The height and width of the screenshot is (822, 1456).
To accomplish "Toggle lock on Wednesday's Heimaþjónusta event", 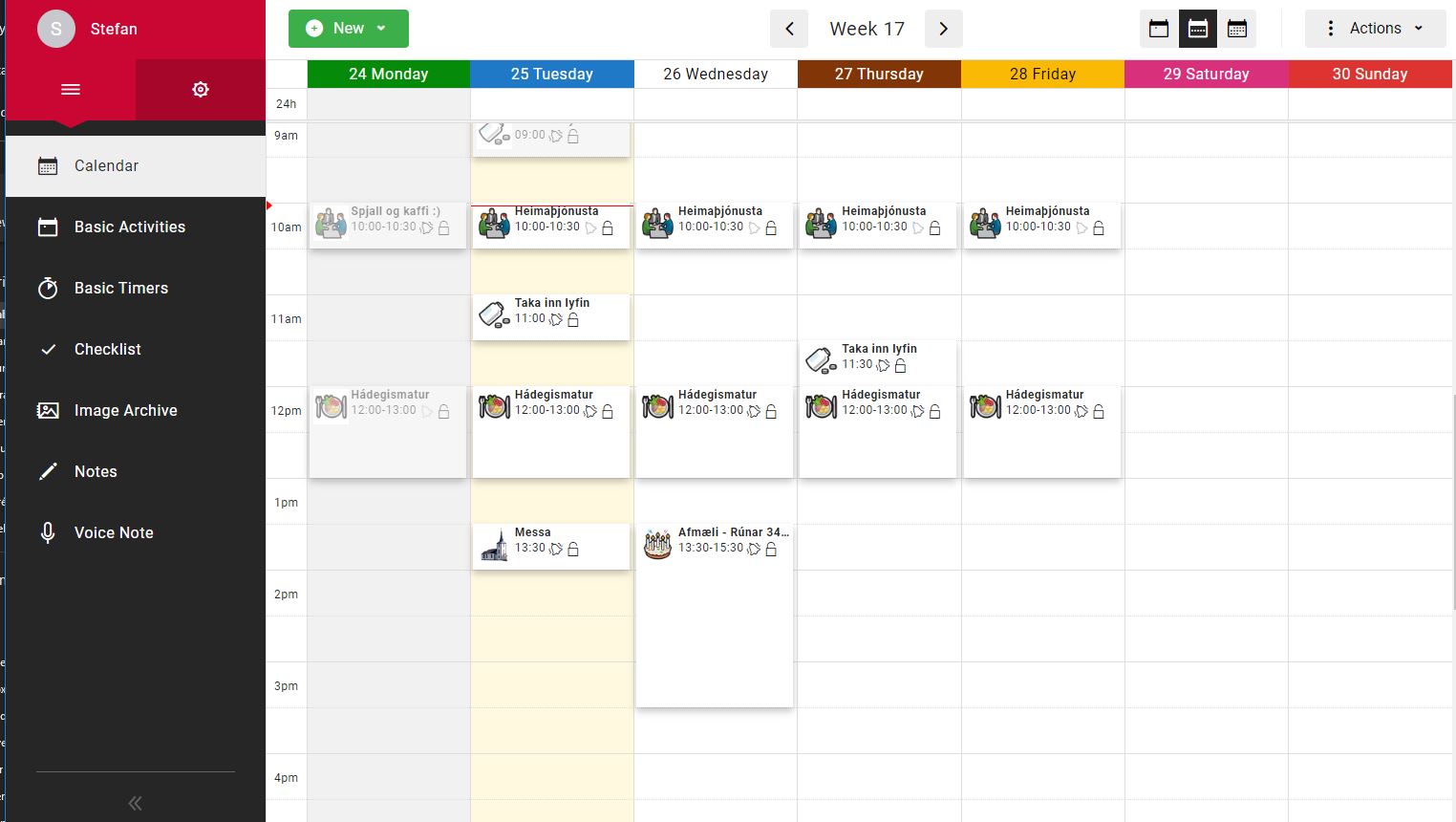I will pos(771,228).
